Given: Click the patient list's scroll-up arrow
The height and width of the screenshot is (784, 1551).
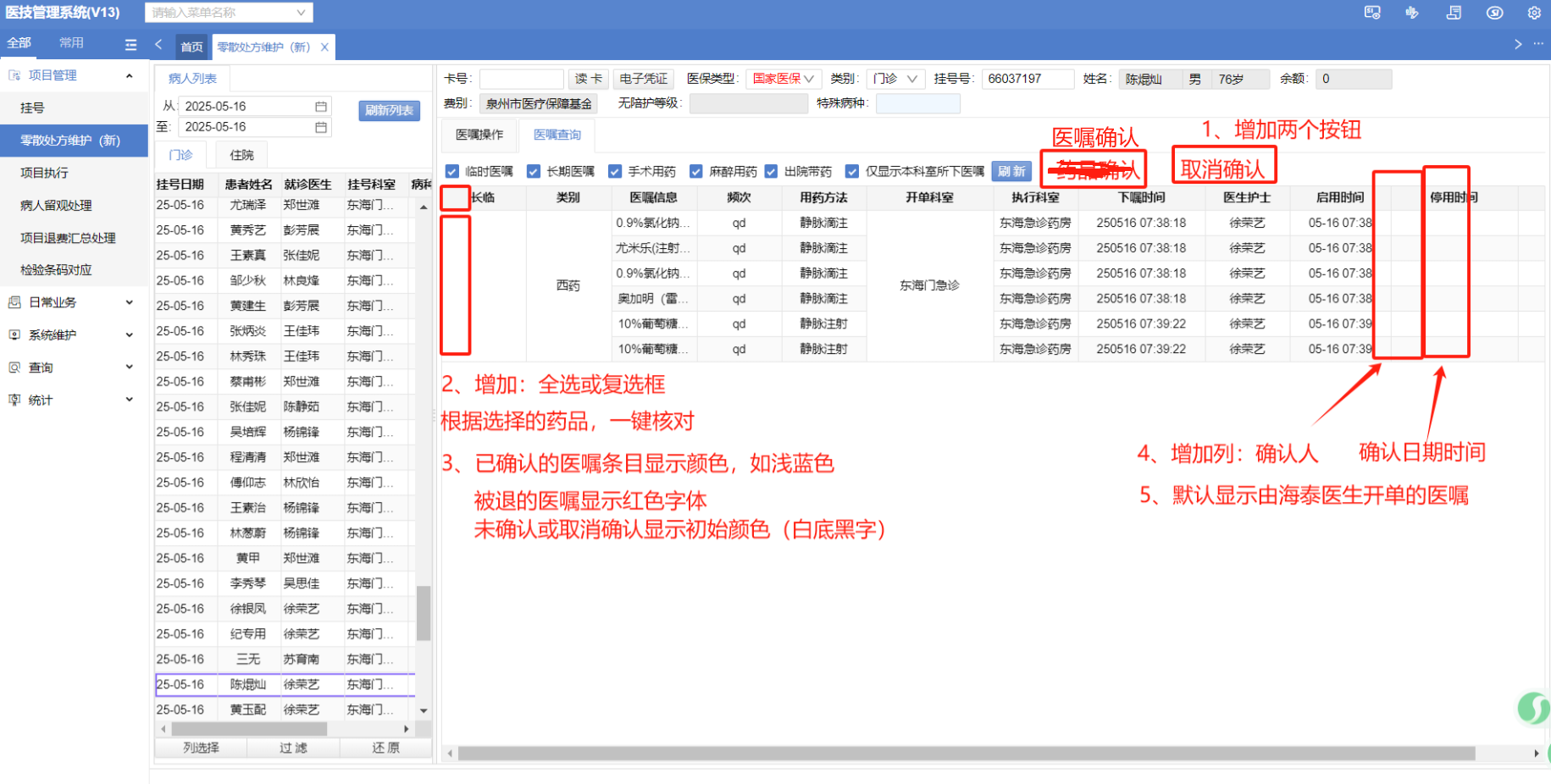Looking at the screenshot, I should 424,207.
